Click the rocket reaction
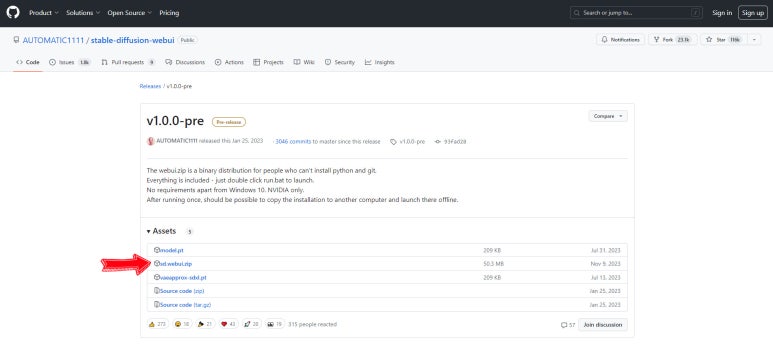 click(x=251, y=324)
